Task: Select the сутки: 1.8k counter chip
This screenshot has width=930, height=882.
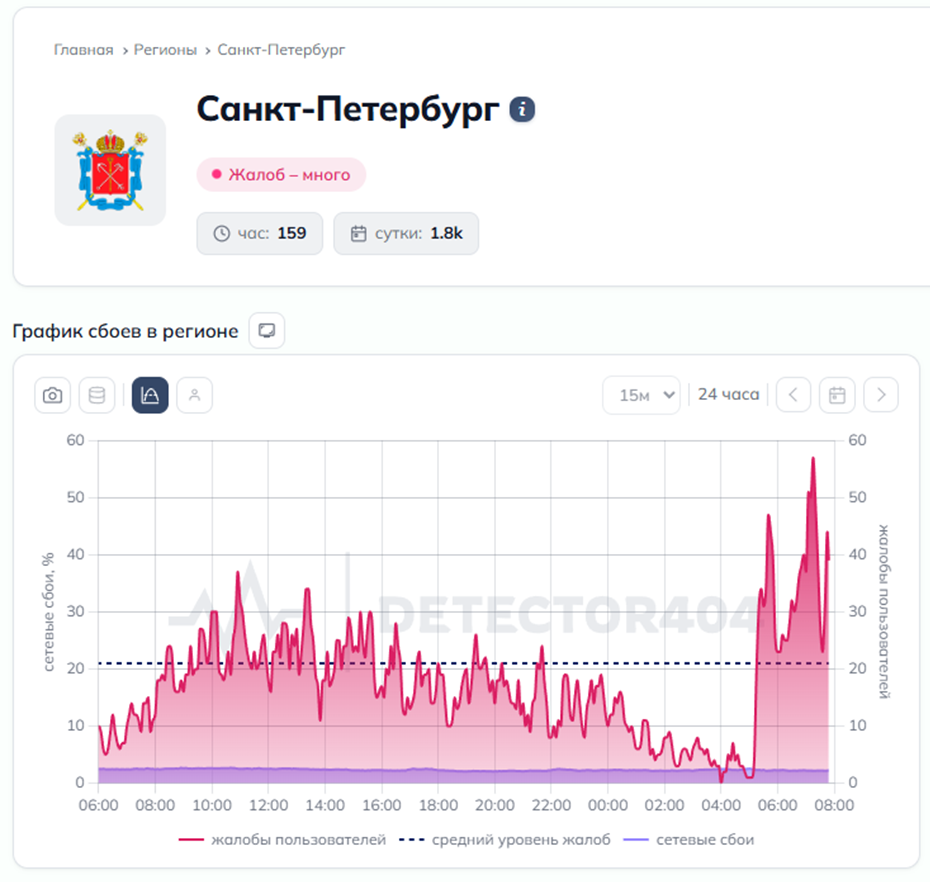Action: (406, 233)
